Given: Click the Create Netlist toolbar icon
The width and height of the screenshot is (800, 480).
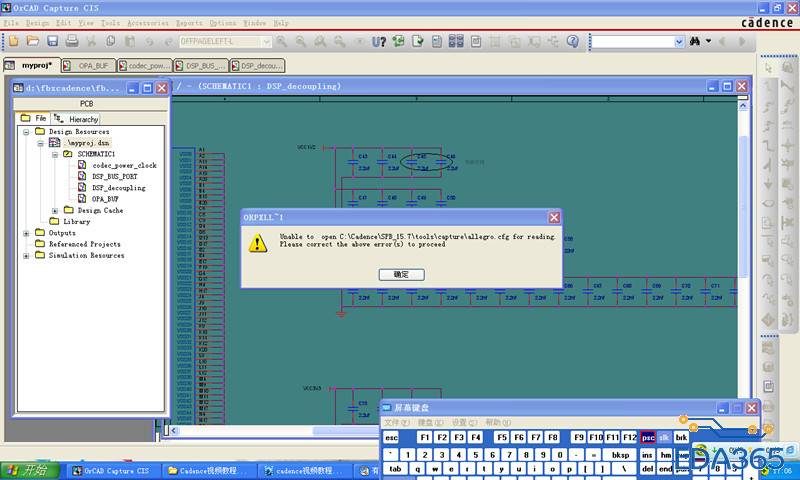Looking at the screenshot, I should pyautogui.click(x=437, y=41).
